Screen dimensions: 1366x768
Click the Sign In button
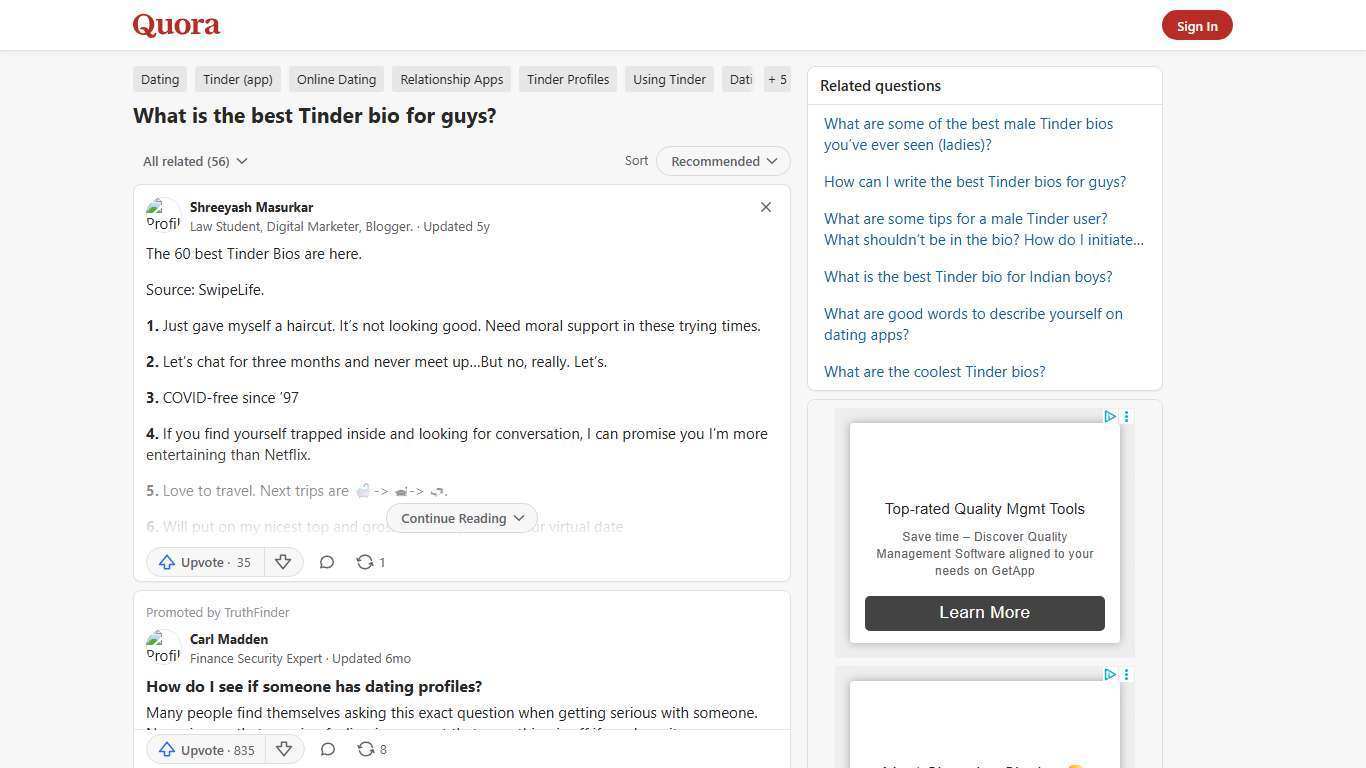coord(1197,25)
